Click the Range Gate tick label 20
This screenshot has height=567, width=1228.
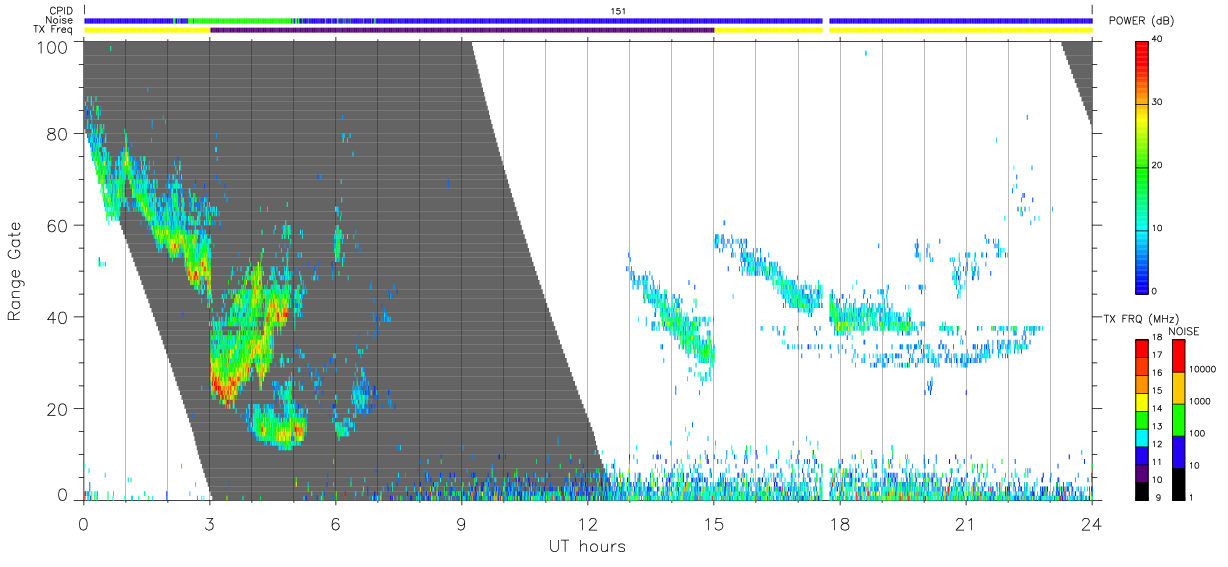tap(57, 409)
